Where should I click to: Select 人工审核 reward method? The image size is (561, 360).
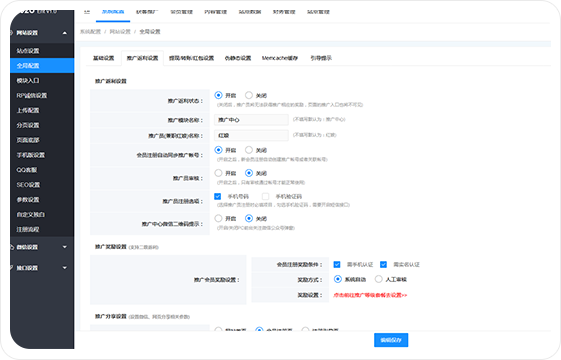pos(379,279)
